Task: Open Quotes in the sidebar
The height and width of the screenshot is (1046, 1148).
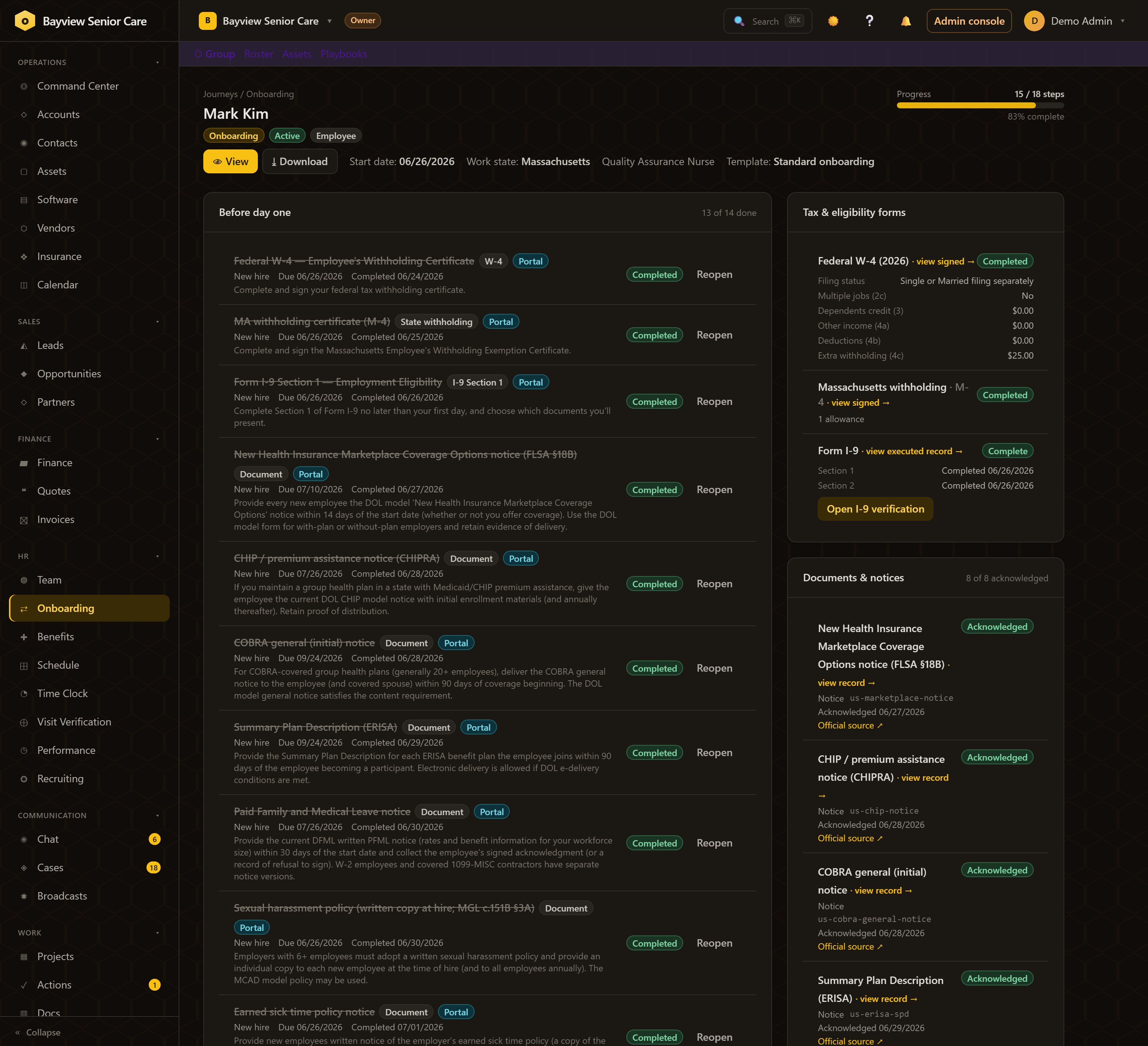Action: [x=89, y=491]
